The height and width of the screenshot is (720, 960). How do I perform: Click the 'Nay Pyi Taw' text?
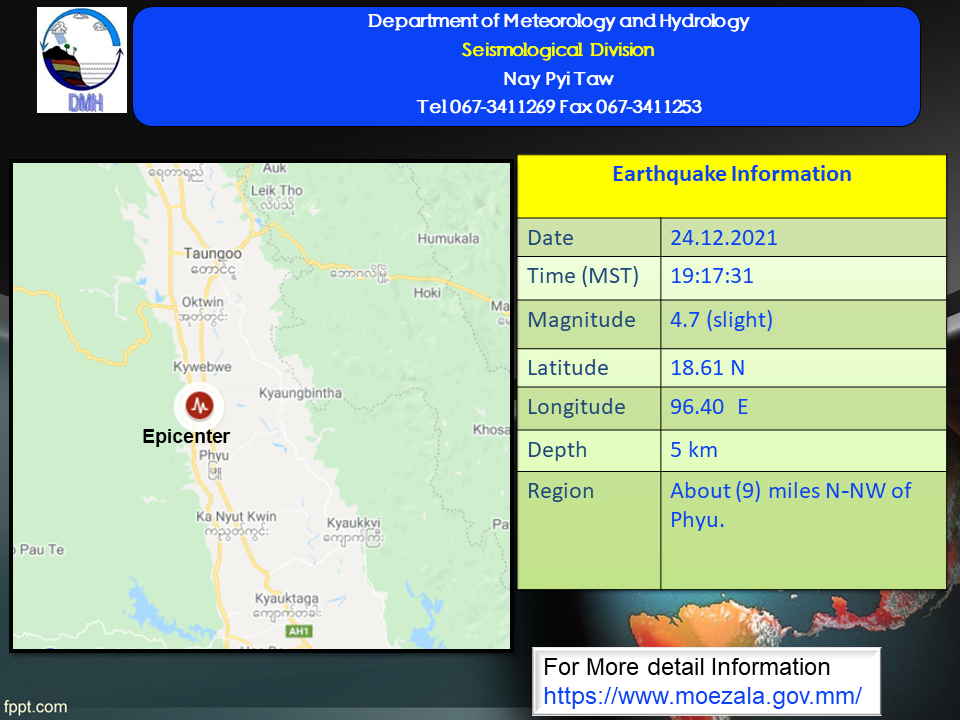558,78
